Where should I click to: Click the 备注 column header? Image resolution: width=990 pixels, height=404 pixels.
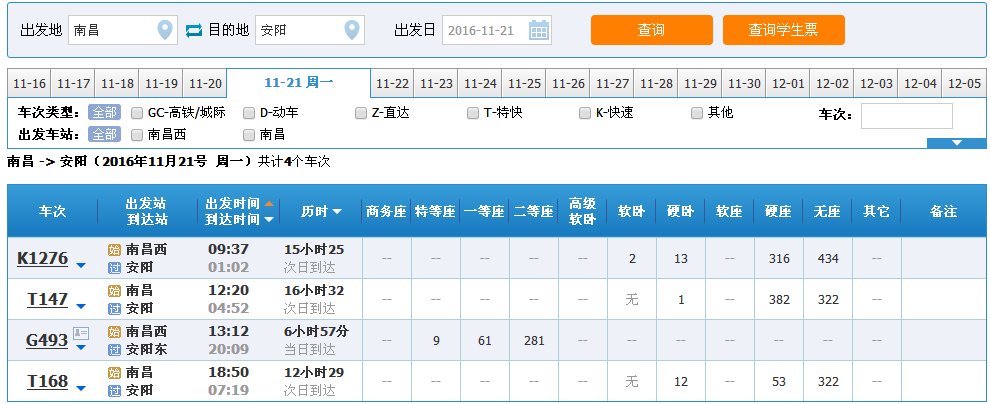pyautogui.click(x=943, y=211)
